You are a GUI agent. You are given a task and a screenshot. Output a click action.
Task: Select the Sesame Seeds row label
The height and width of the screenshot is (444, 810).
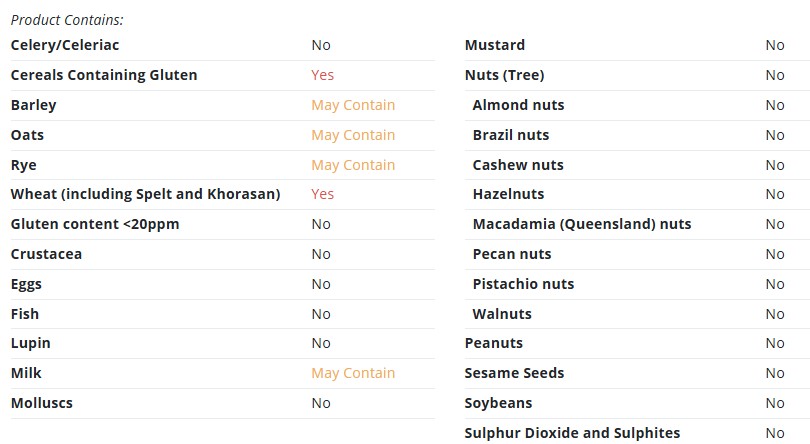[515, 373]
